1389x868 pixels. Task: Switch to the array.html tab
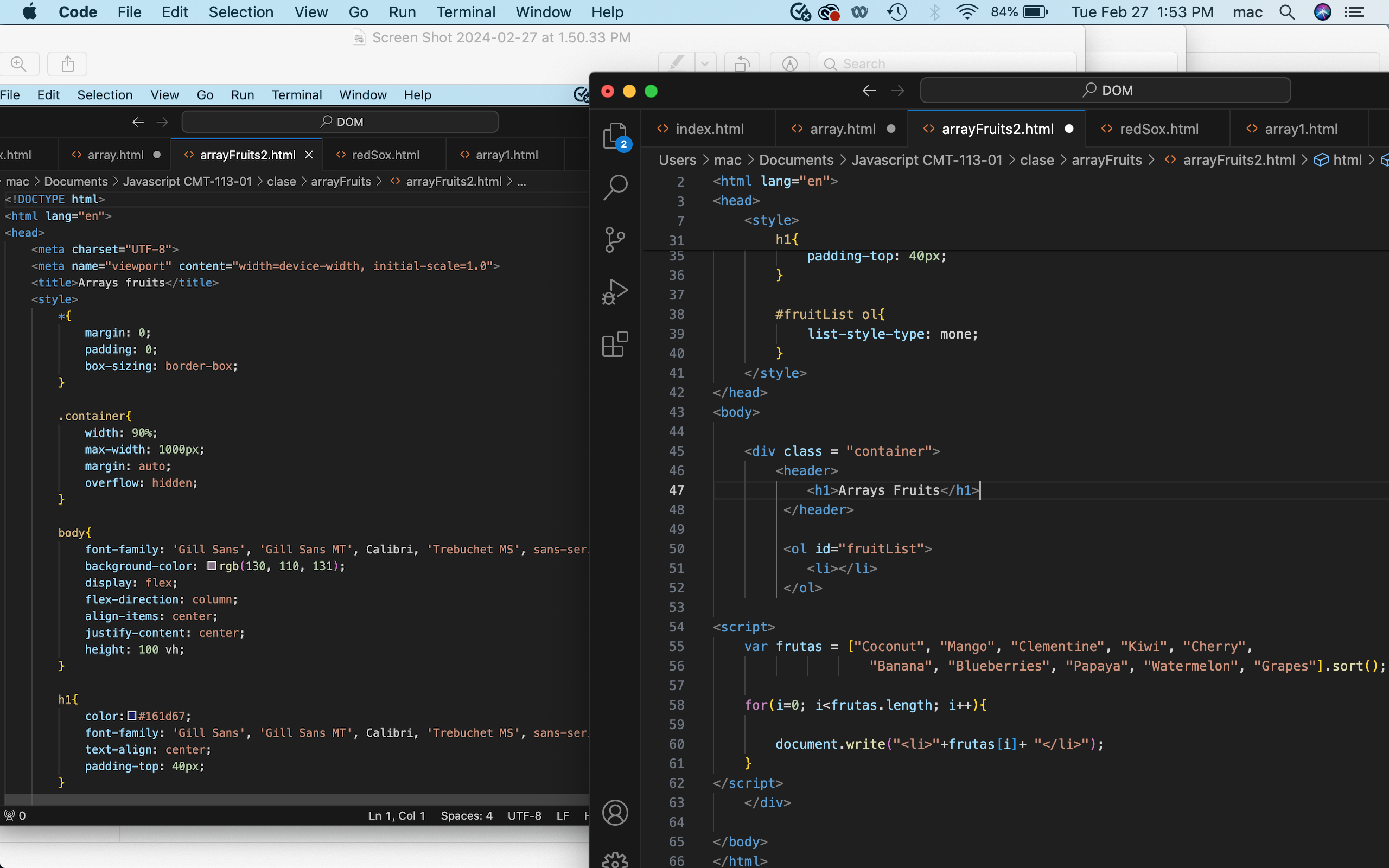coord(841,128)
